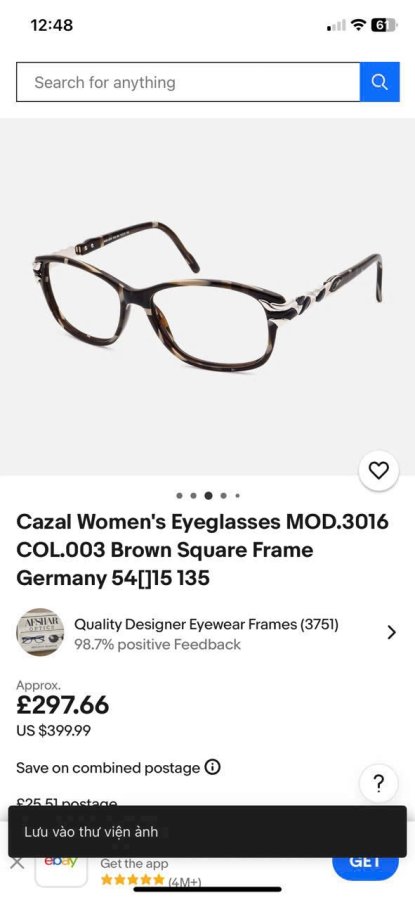Dismiss the eBay app banner
The height and width of the screenshot is (900, 415).
click(17, 863)
